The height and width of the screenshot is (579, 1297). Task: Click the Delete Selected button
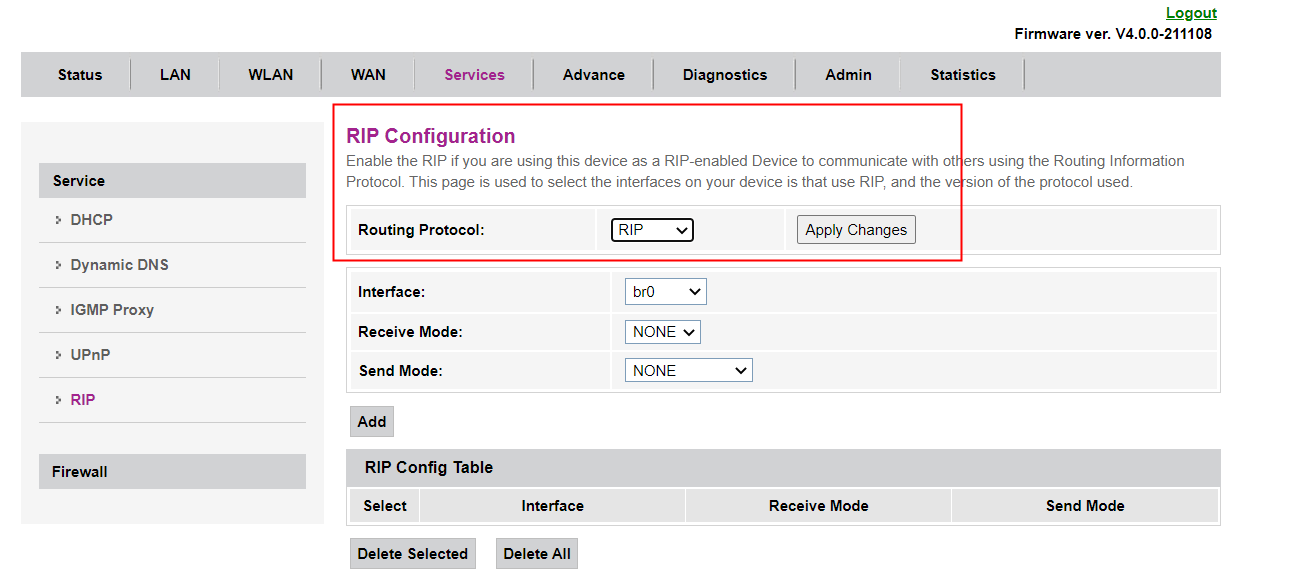412,554
